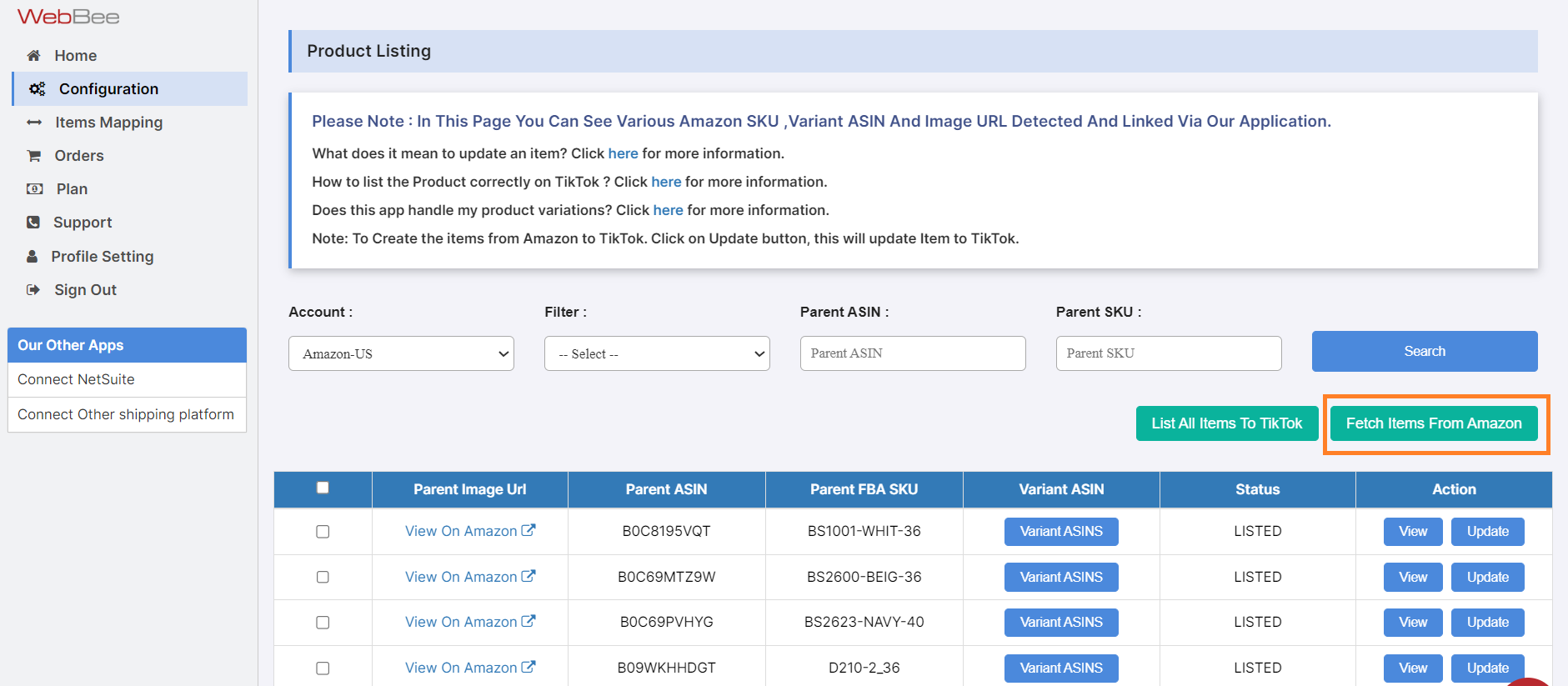Click the Configuration gears icon
1568x686 pixels.
pos(38,89)
